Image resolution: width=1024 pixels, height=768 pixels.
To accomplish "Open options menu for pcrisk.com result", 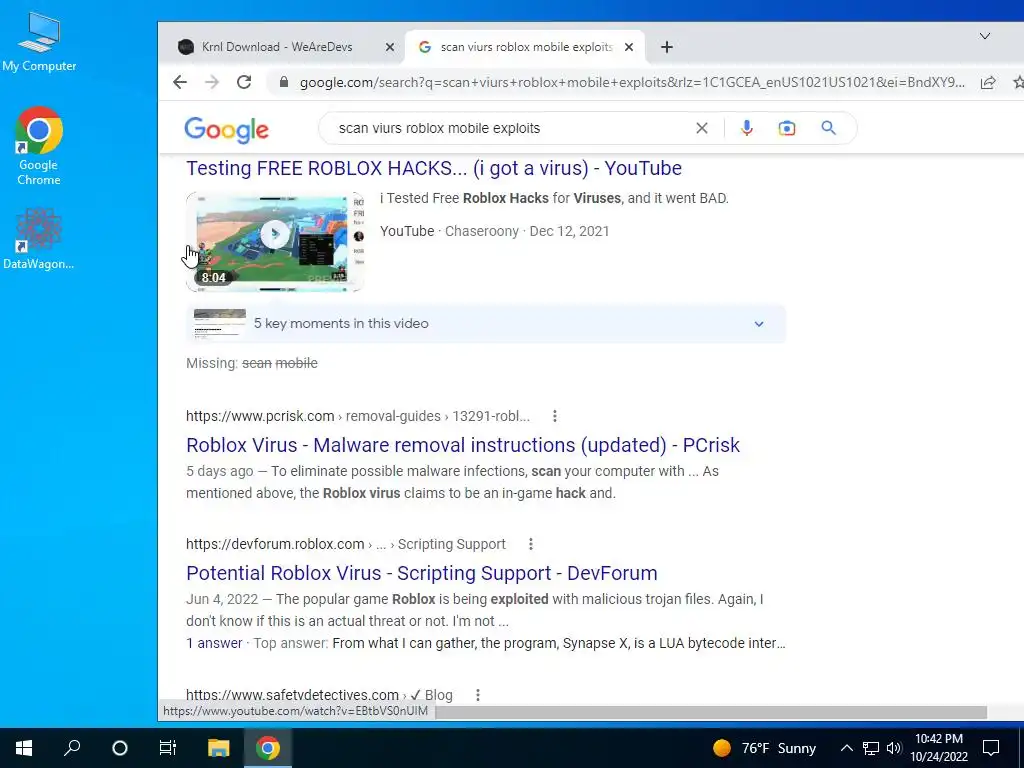I will pyautogui.click(x=554, y=416).
